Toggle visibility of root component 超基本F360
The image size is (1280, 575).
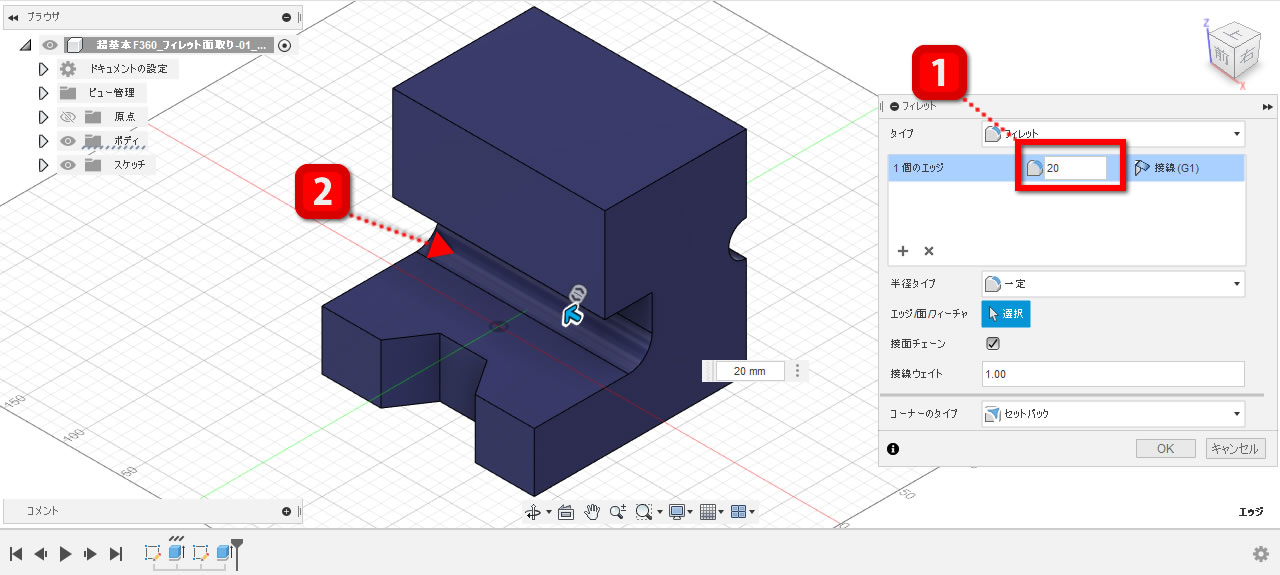(50, 45)
